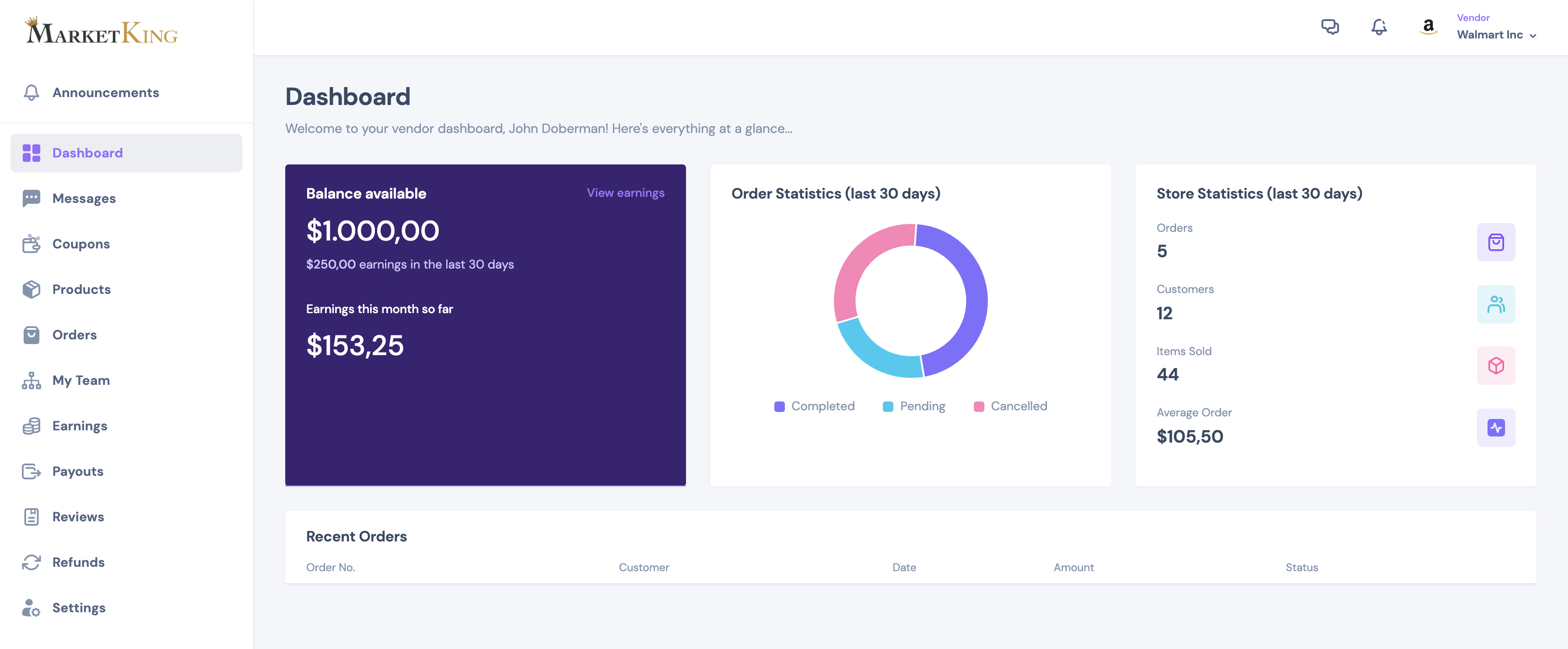Screen dimensions: 1568x649
Task: Open the Messages chat icon in sidebar
Action: pos(31,198)
